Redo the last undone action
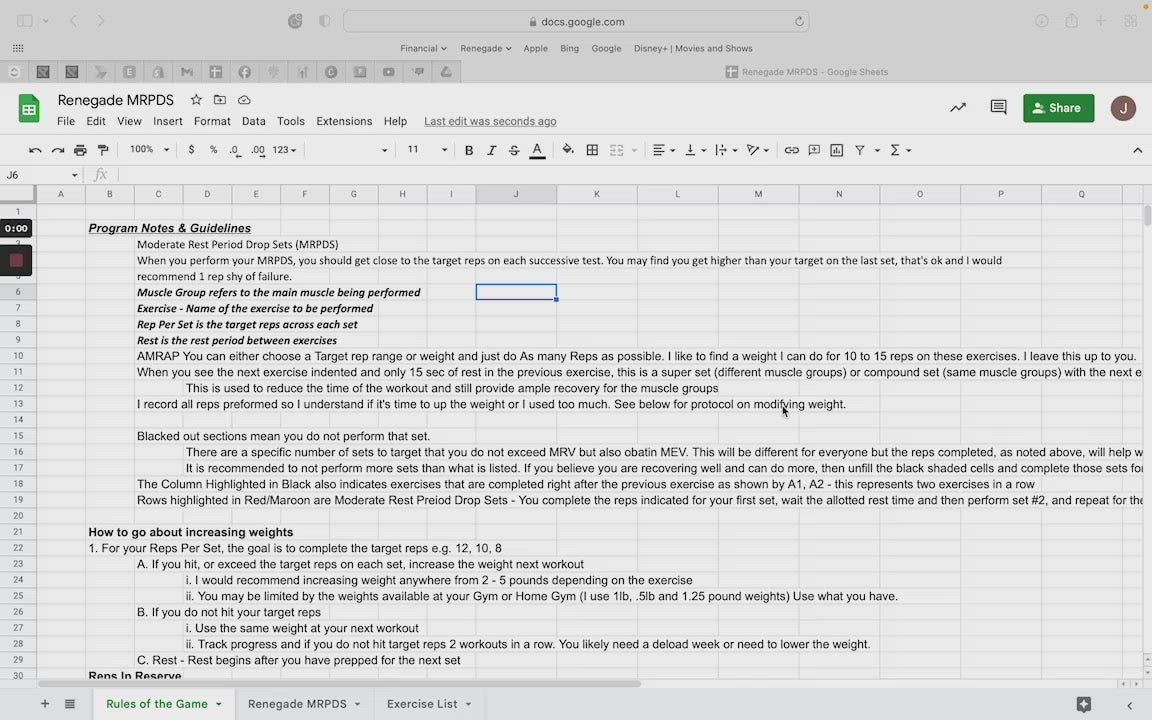 [x=57, y=150]
